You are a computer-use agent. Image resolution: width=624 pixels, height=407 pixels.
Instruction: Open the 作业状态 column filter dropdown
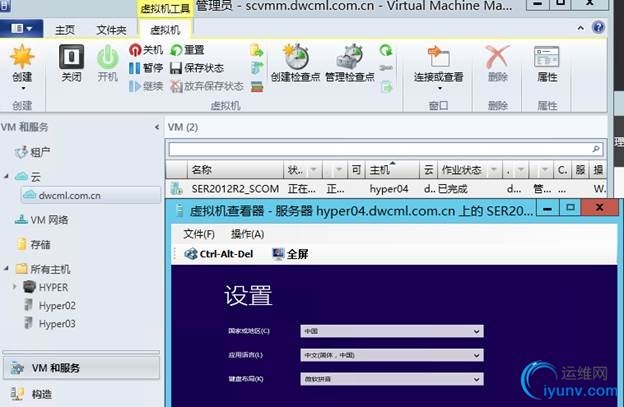[x=493, y=170]
